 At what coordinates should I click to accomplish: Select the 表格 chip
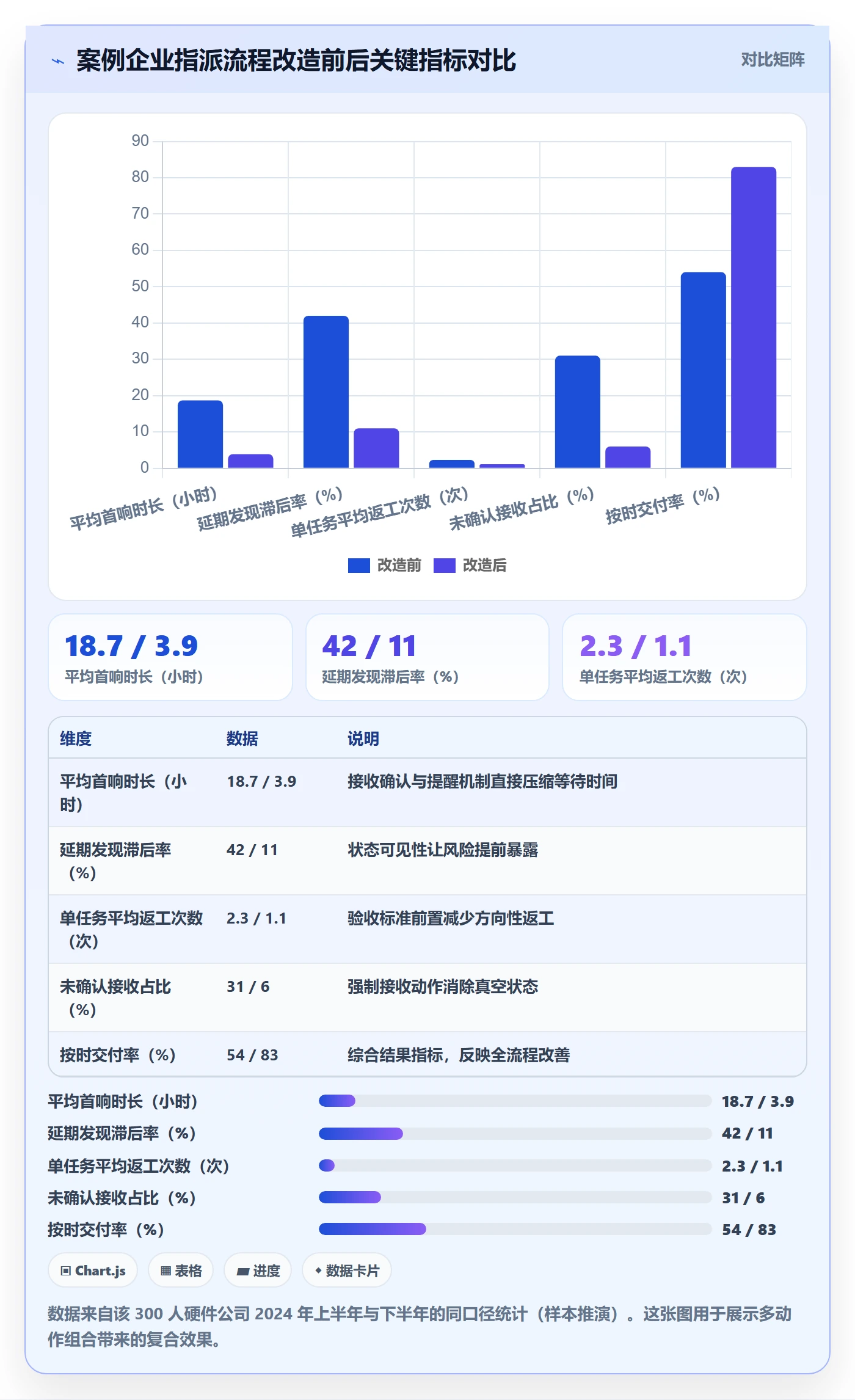(x=181, y=1271)
